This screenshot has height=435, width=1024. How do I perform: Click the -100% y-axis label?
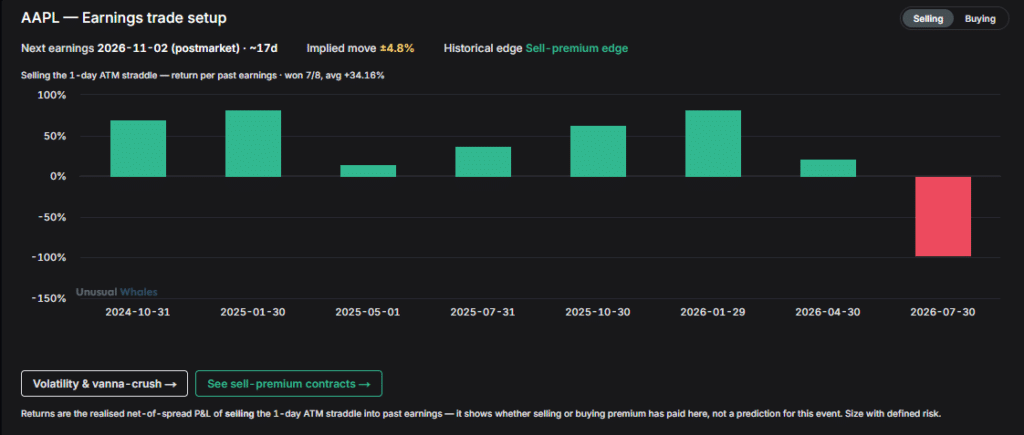(x=50, y=258)
